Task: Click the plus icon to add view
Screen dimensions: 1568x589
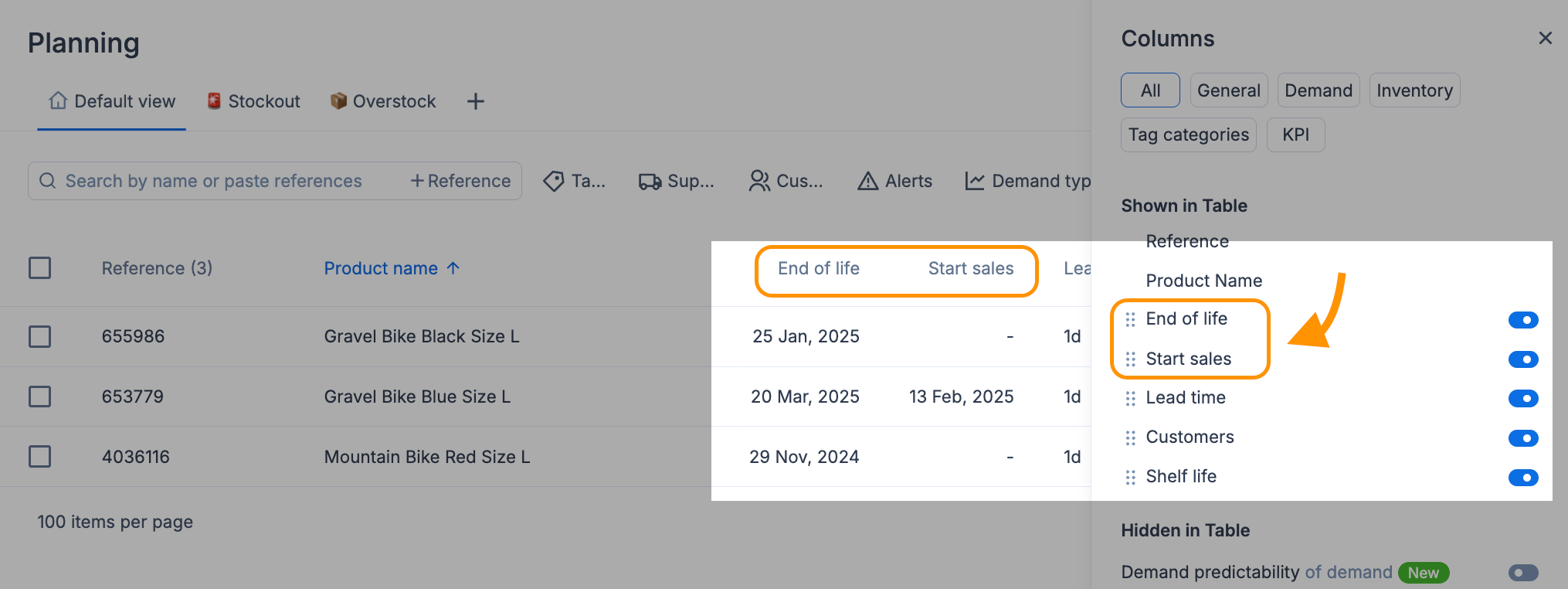Action: 476,101
